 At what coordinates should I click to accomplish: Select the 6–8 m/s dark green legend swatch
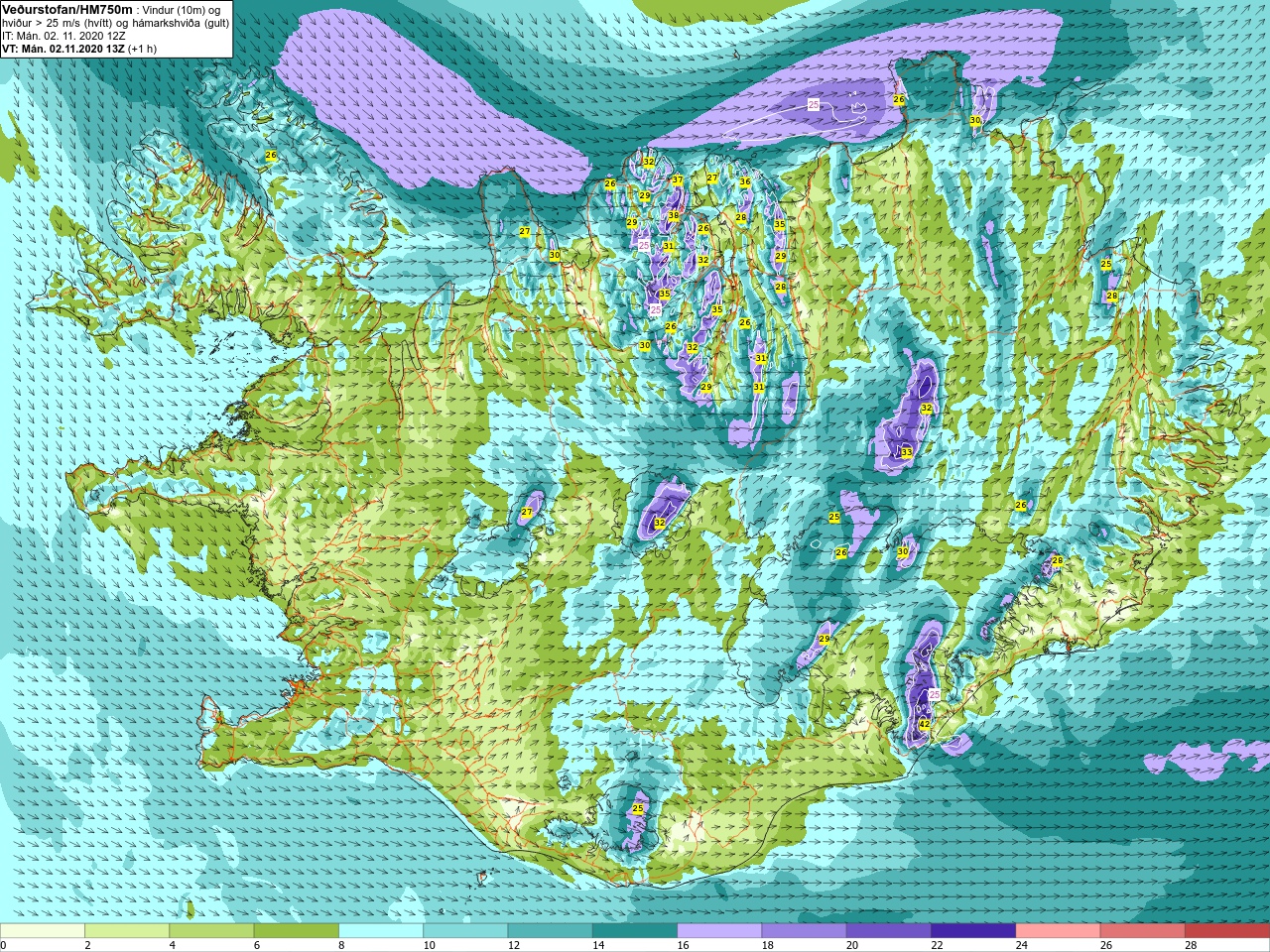[297, 930]
